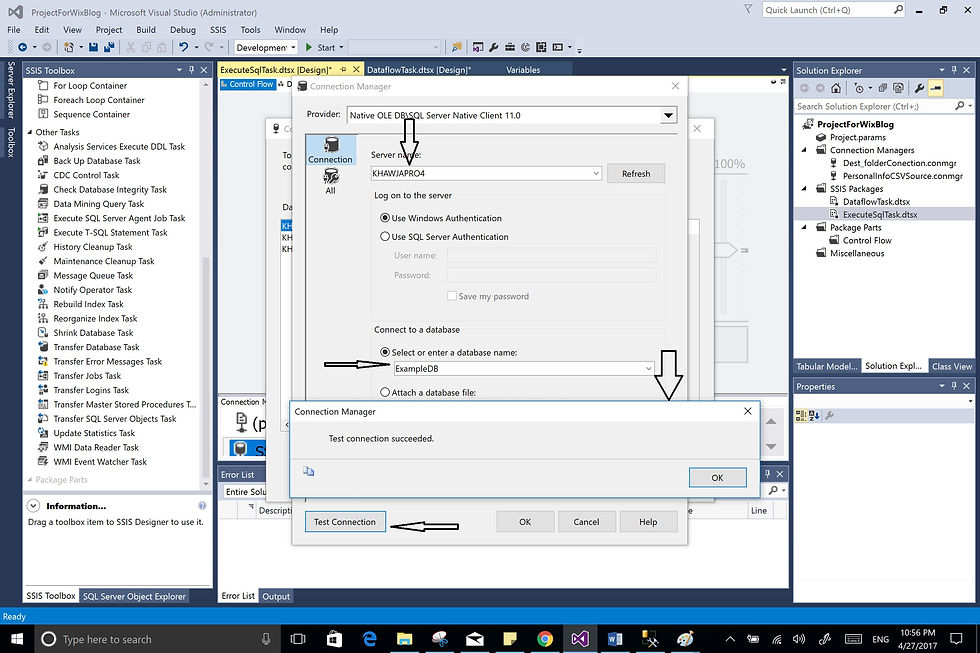Click the Save icon in the toolbar
The height and width of the screenshot is (653, 980).
click(x=93, y=47)
